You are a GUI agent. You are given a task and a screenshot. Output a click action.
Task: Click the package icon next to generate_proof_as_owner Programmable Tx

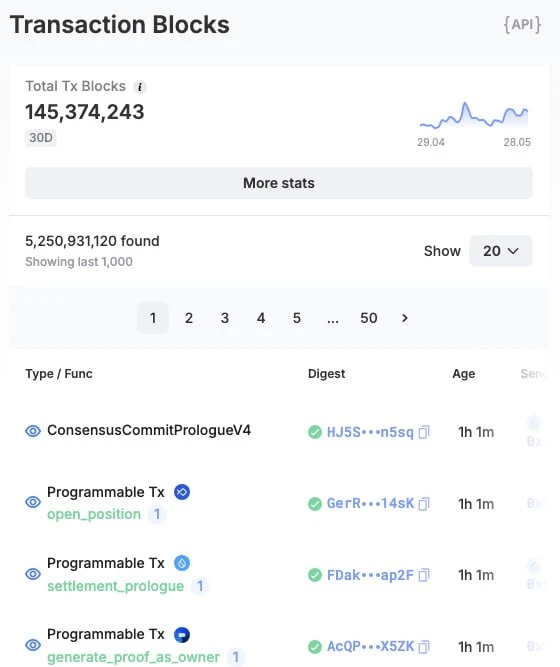point(182,634)
